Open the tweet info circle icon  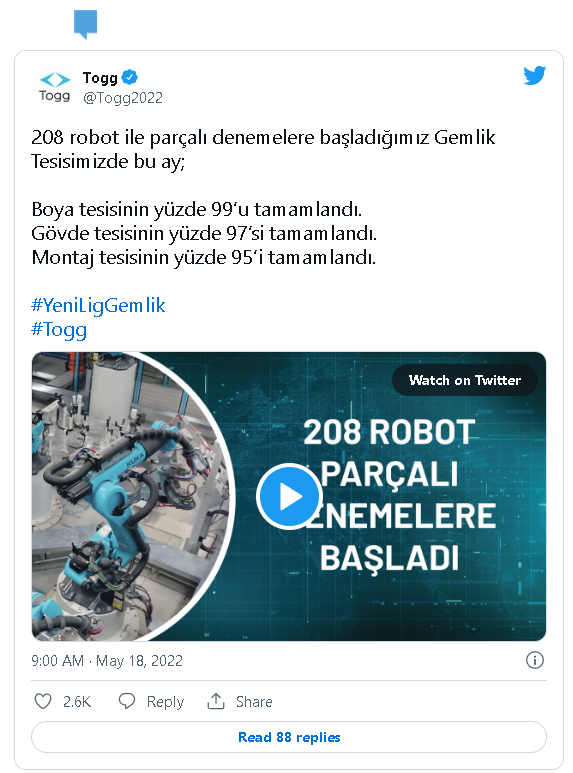click(535, 660)
